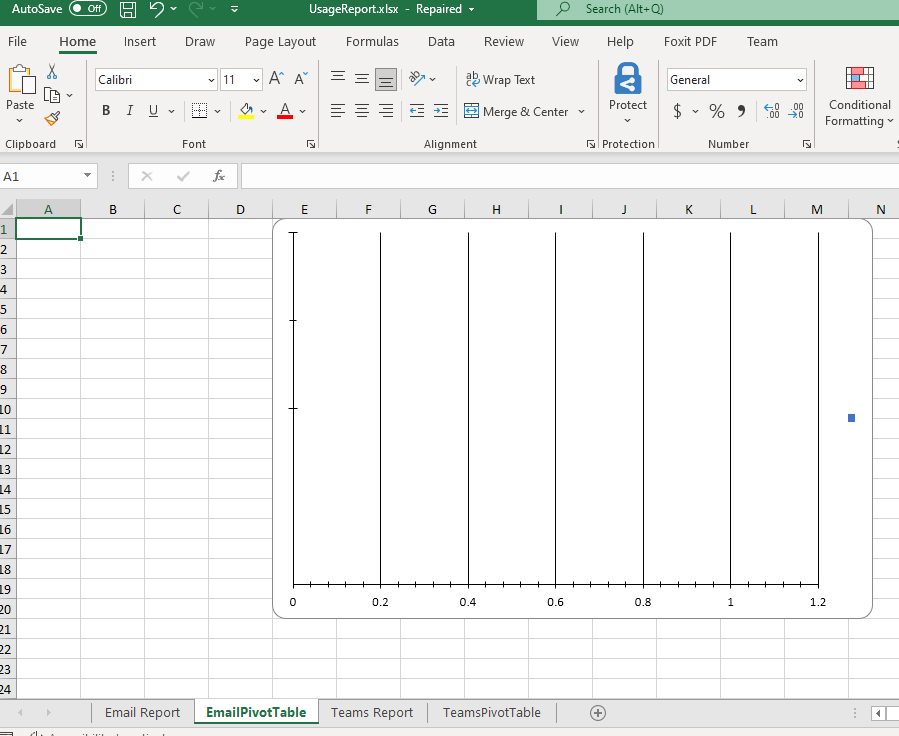Toggle the AutoSave switch
The width and height of the screenshot is (899, 736).
pos(89,8)
